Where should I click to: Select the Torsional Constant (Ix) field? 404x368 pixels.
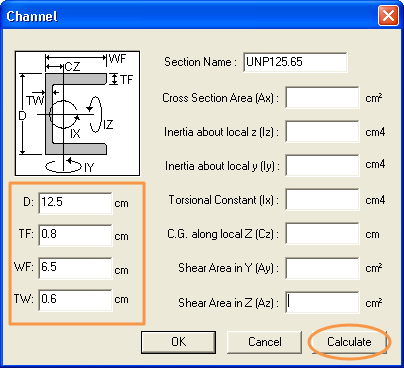[322, 199]
